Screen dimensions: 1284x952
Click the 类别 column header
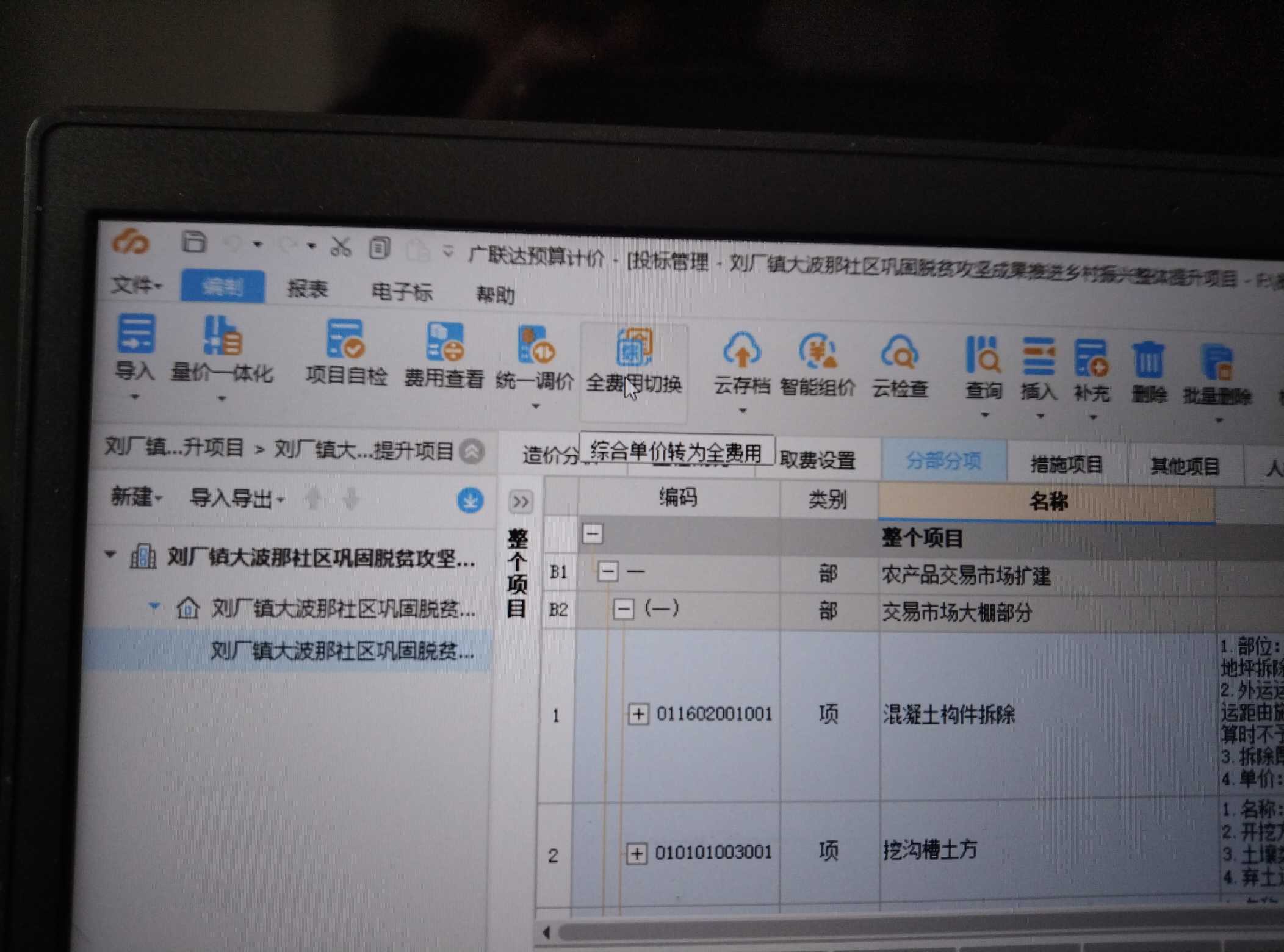click(x=828, y=500)
